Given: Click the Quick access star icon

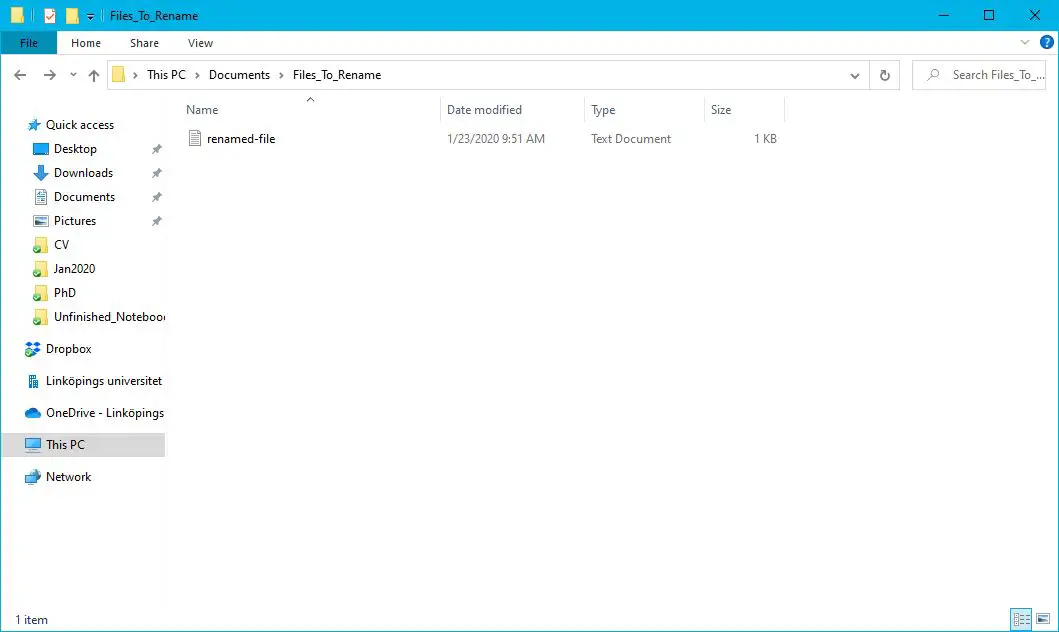Looking at the screenshot, I should (x=34, y=125).
